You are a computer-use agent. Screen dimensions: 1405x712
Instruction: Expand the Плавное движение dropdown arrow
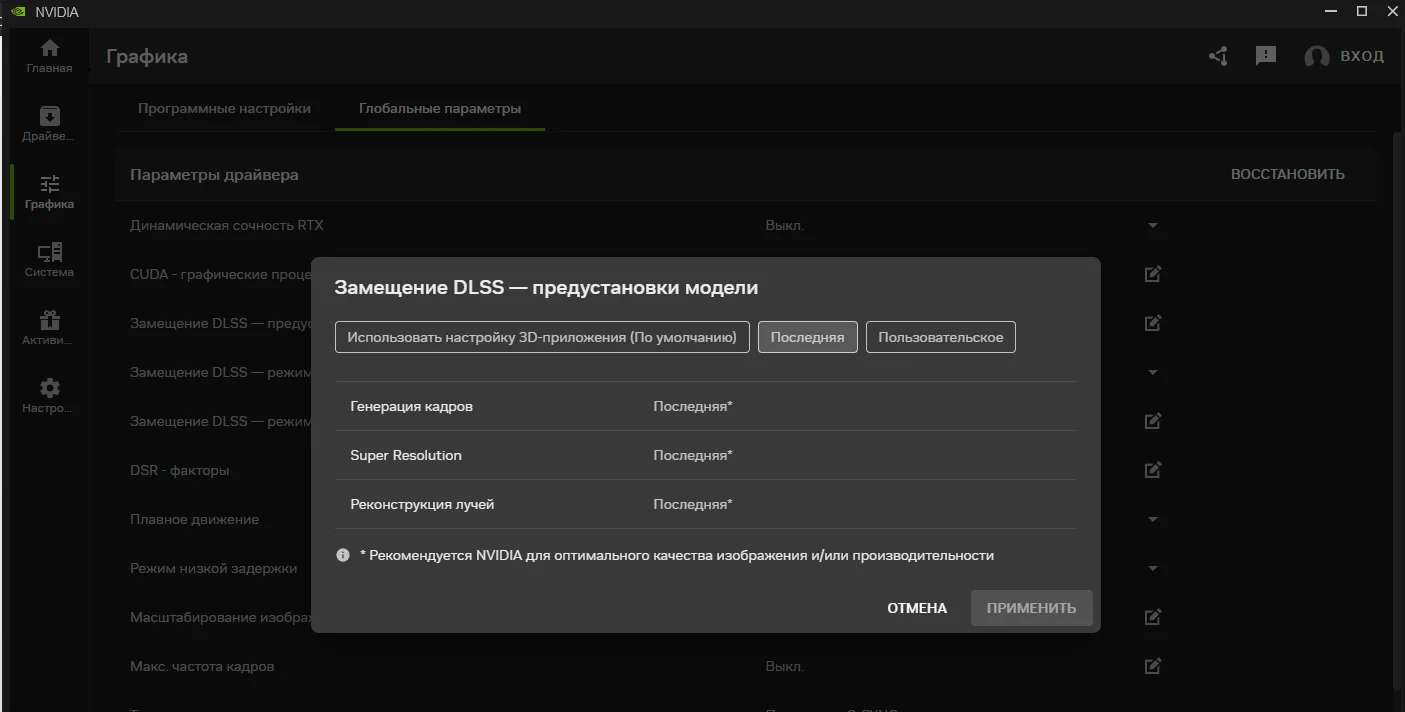click(1152, 520)
